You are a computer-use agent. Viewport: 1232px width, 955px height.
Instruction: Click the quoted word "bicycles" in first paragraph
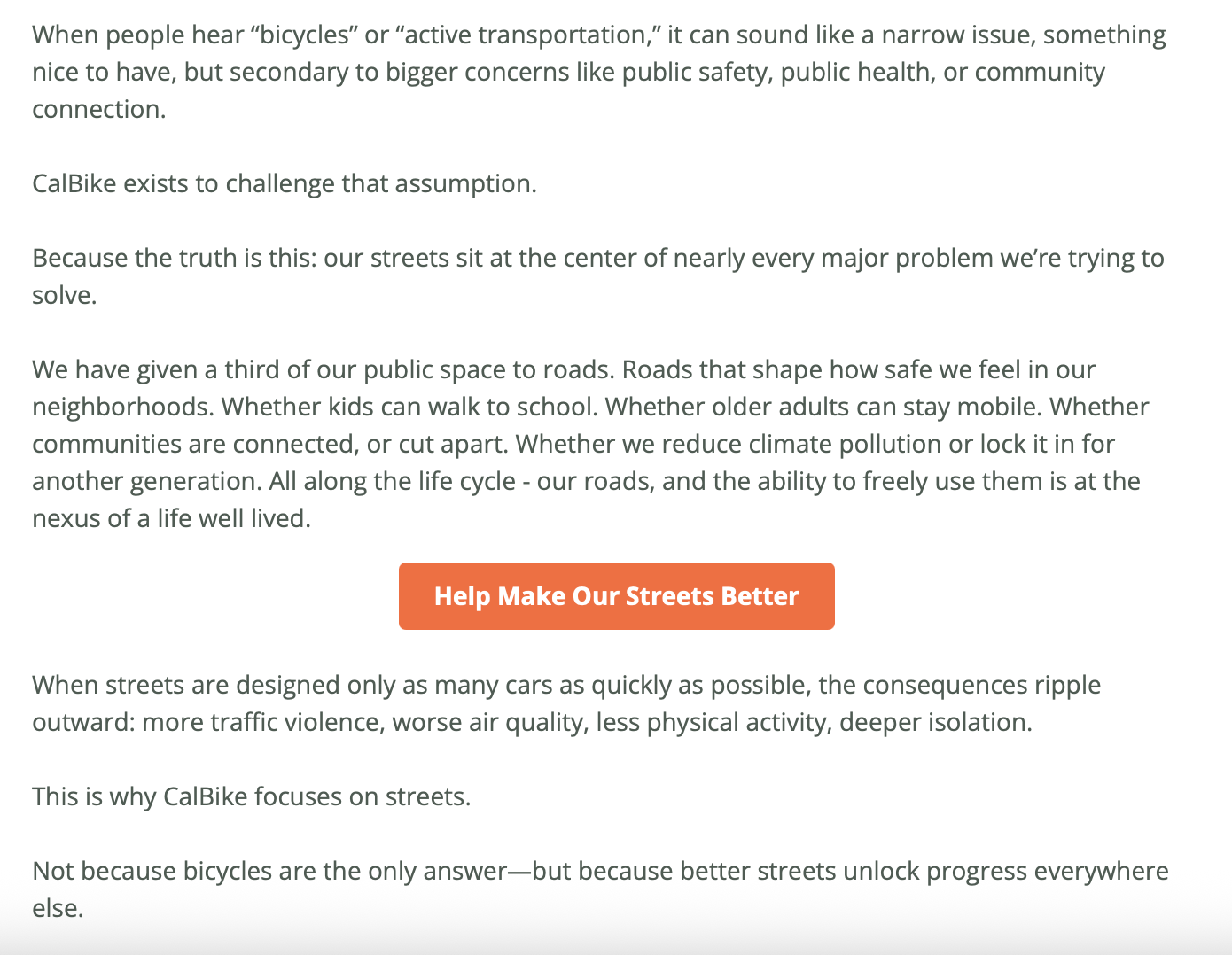coord(304,35)
